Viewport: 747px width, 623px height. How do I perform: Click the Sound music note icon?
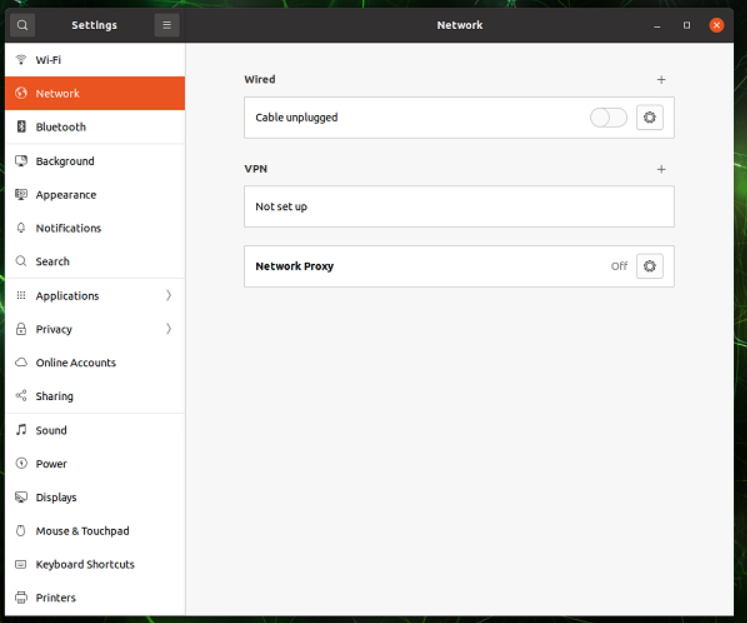pyautogui.click(x=21, y=430)
